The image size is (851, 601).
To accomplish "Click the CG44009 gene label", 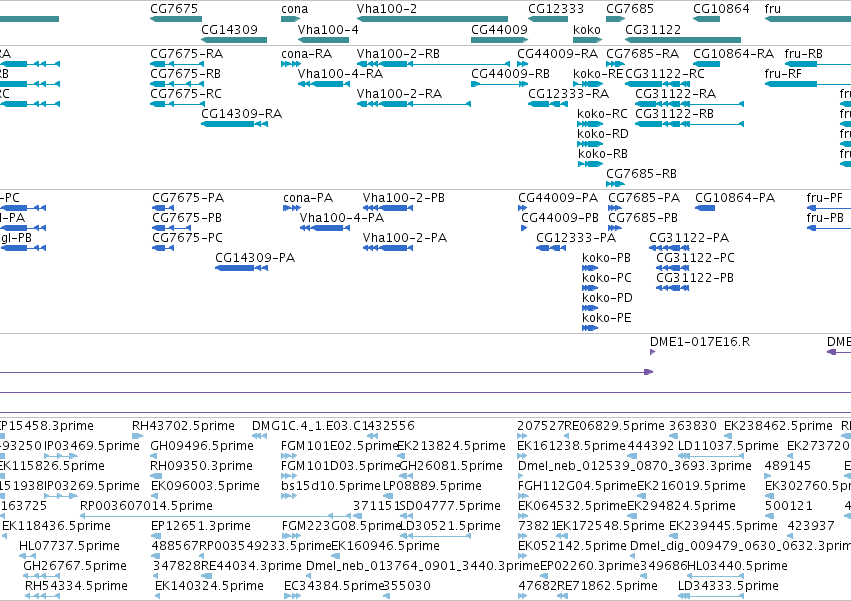I will (499, 29).
